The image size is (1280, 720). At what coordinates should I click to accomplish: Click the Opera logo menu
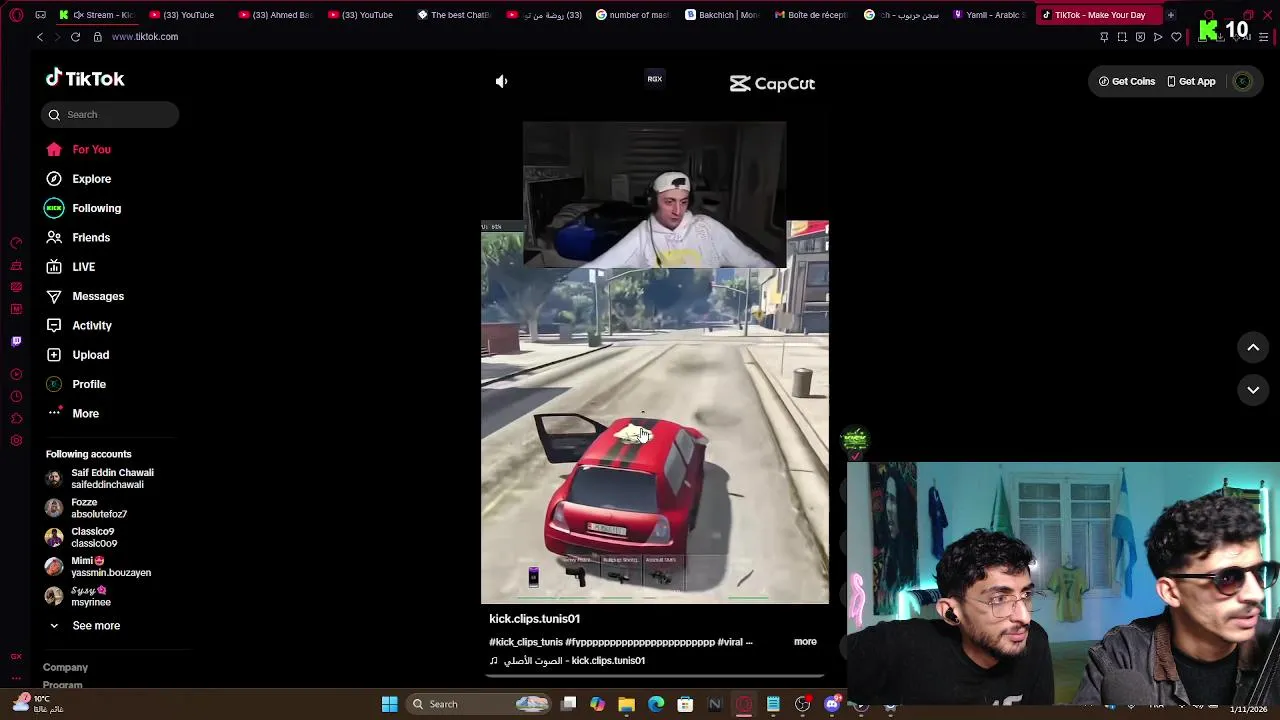16,15
